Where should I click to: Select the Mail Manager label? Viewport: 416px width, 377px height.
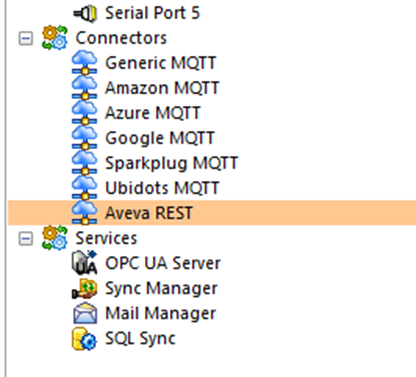pos(160,314)
